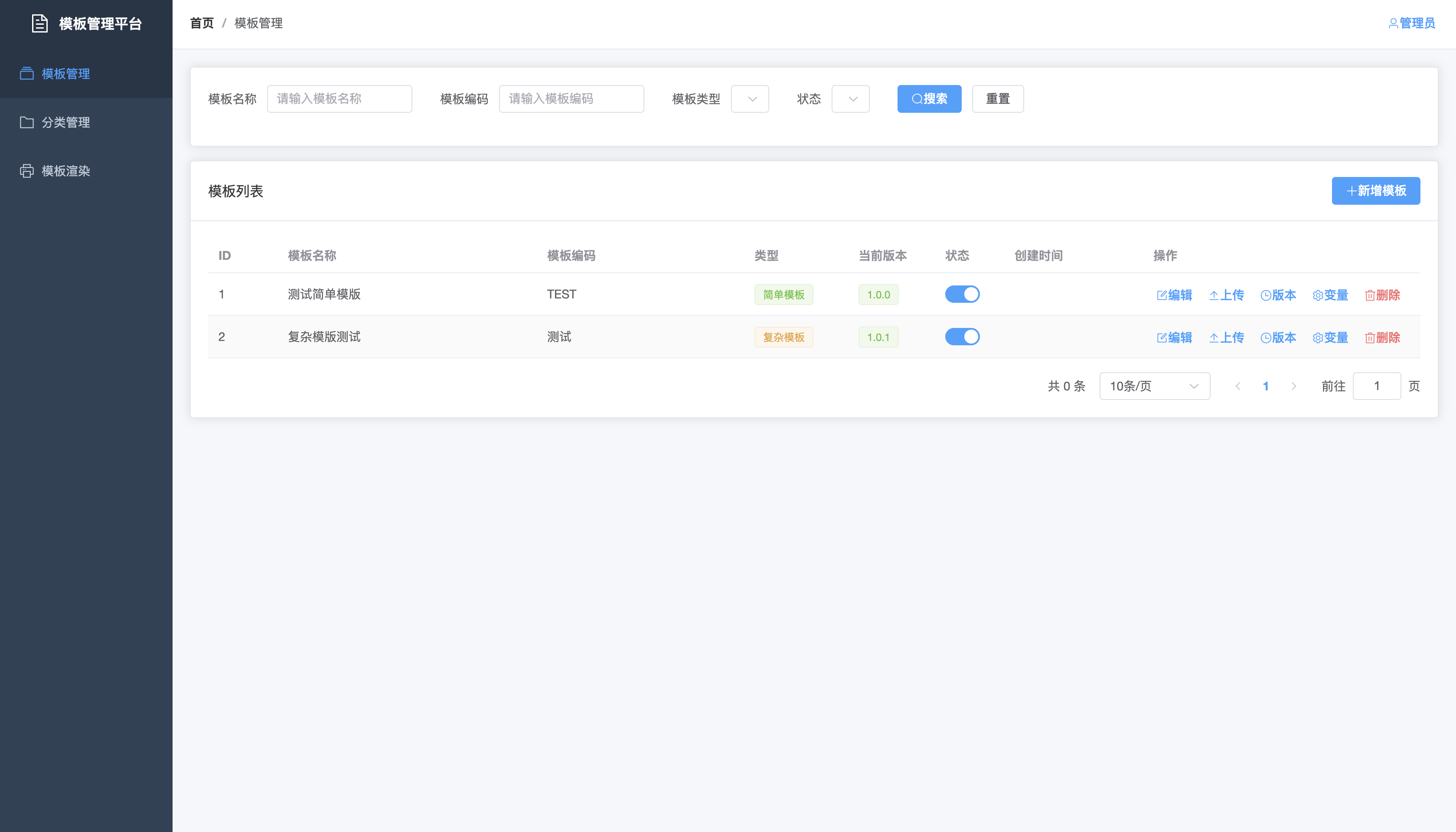Disable status switch for 复杂模版测试
Screen dimensions: 1456x832
(x=962, y=337)
